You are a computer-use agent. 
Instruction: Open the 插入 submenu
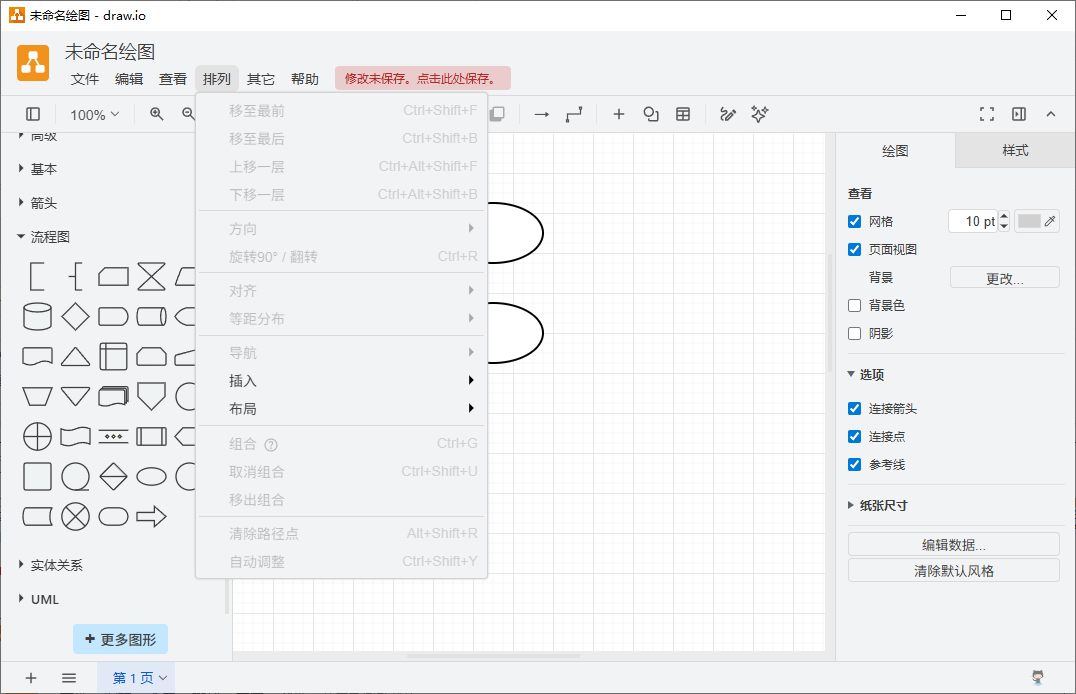(x=341, y=380)
